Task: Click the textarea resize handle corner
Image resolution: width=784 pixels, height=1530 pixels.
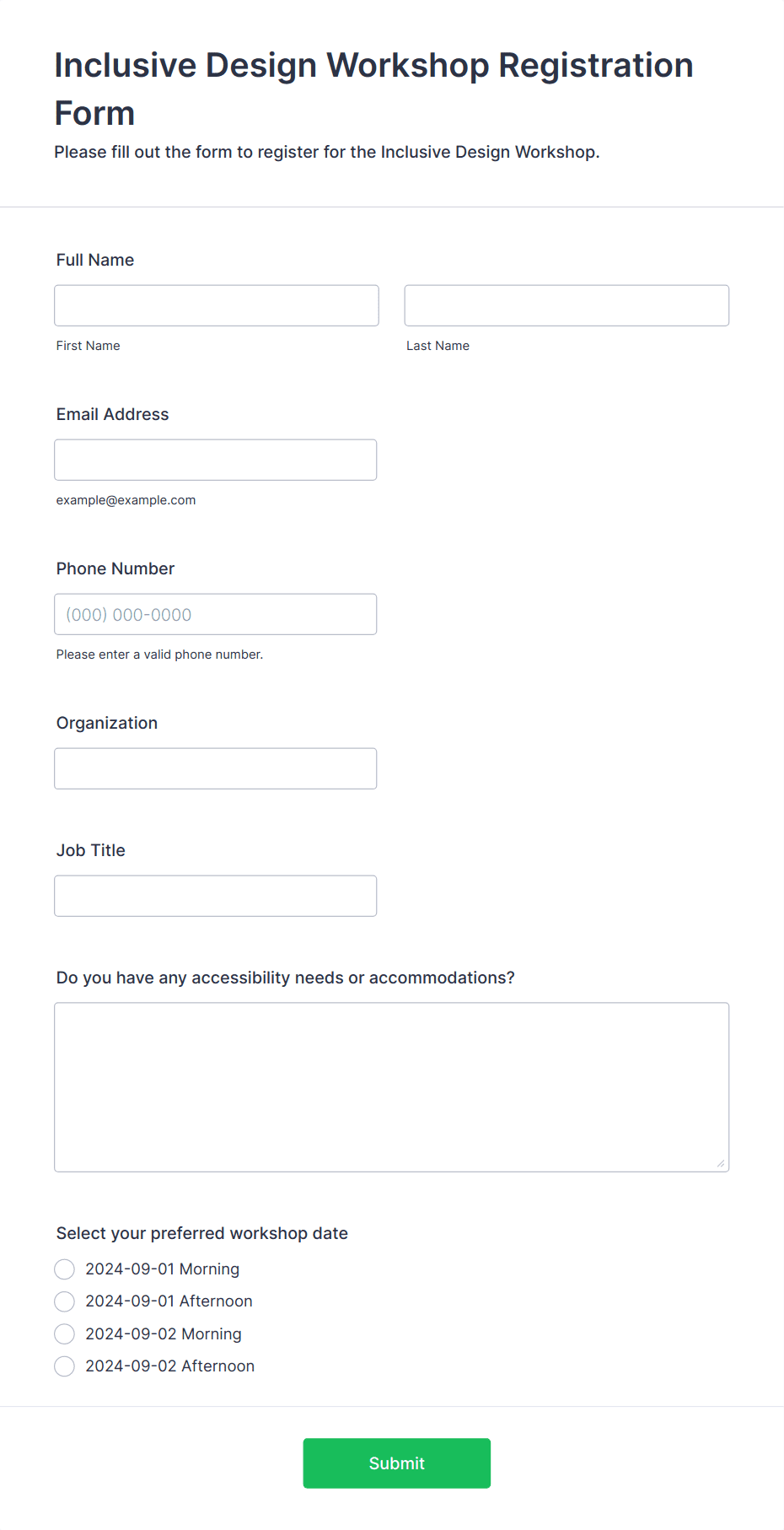Action: [x=721, y=1163]
